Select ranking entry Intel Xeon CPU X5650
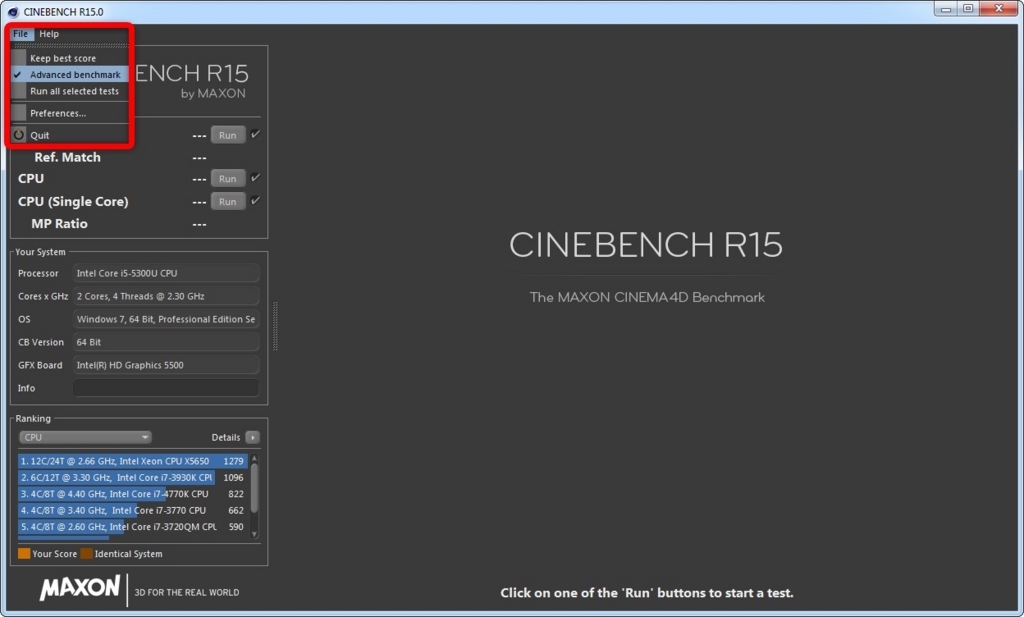Image resolution: width=1024 pixels, height=617 pixels. tap(133, 461)
